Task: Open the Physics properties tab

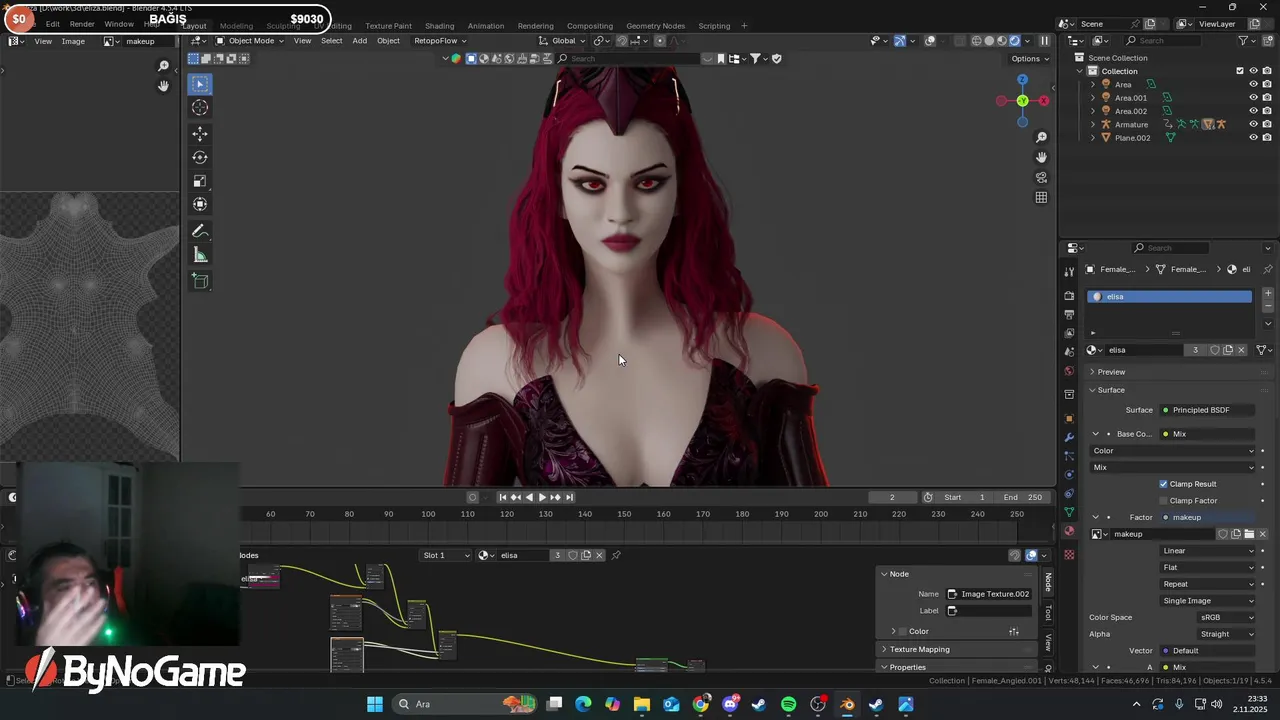Action: (x=1069, y=475)
